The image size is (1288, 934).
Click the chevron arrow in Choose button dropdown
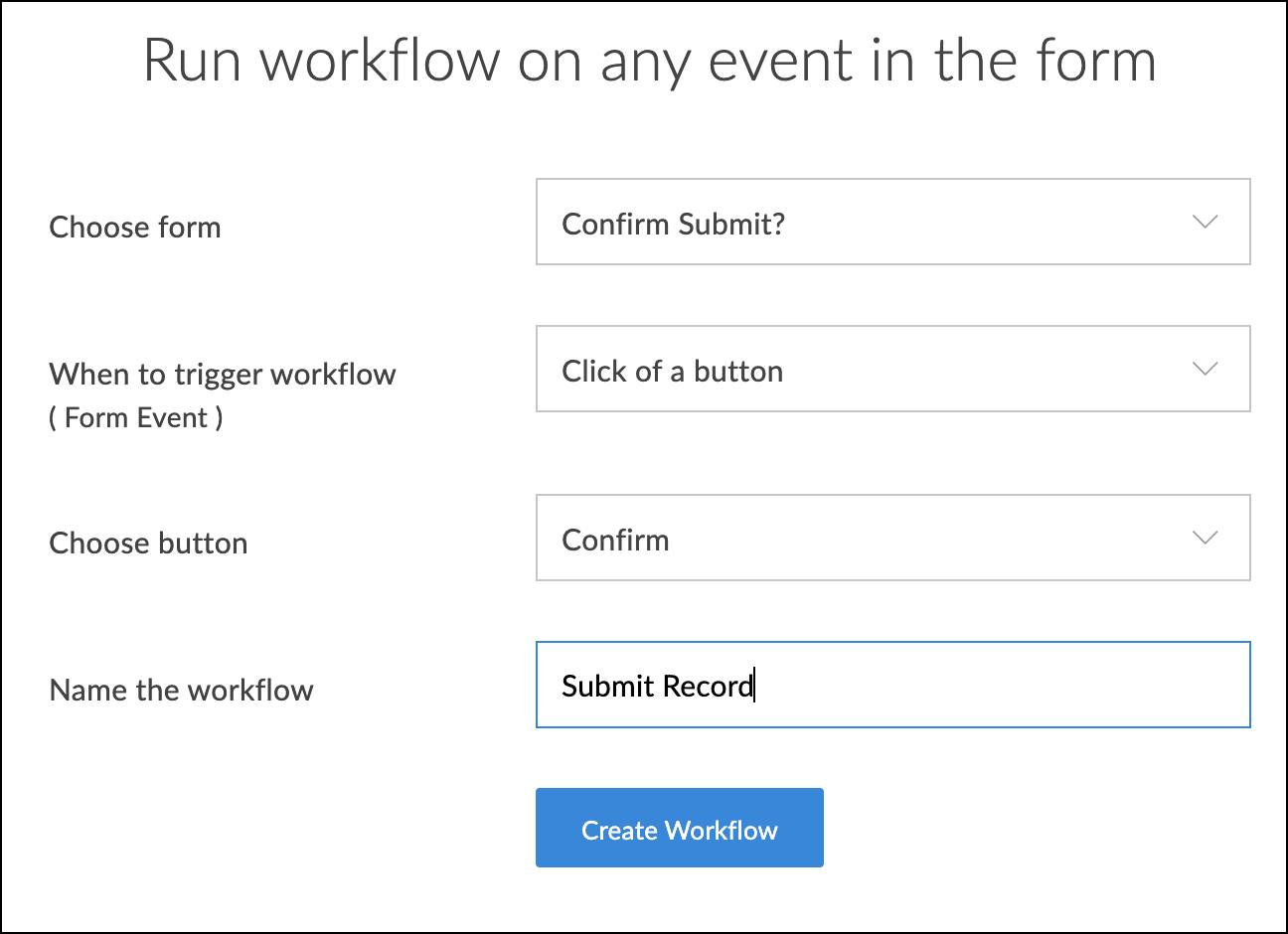click(x=1205, y=538)
